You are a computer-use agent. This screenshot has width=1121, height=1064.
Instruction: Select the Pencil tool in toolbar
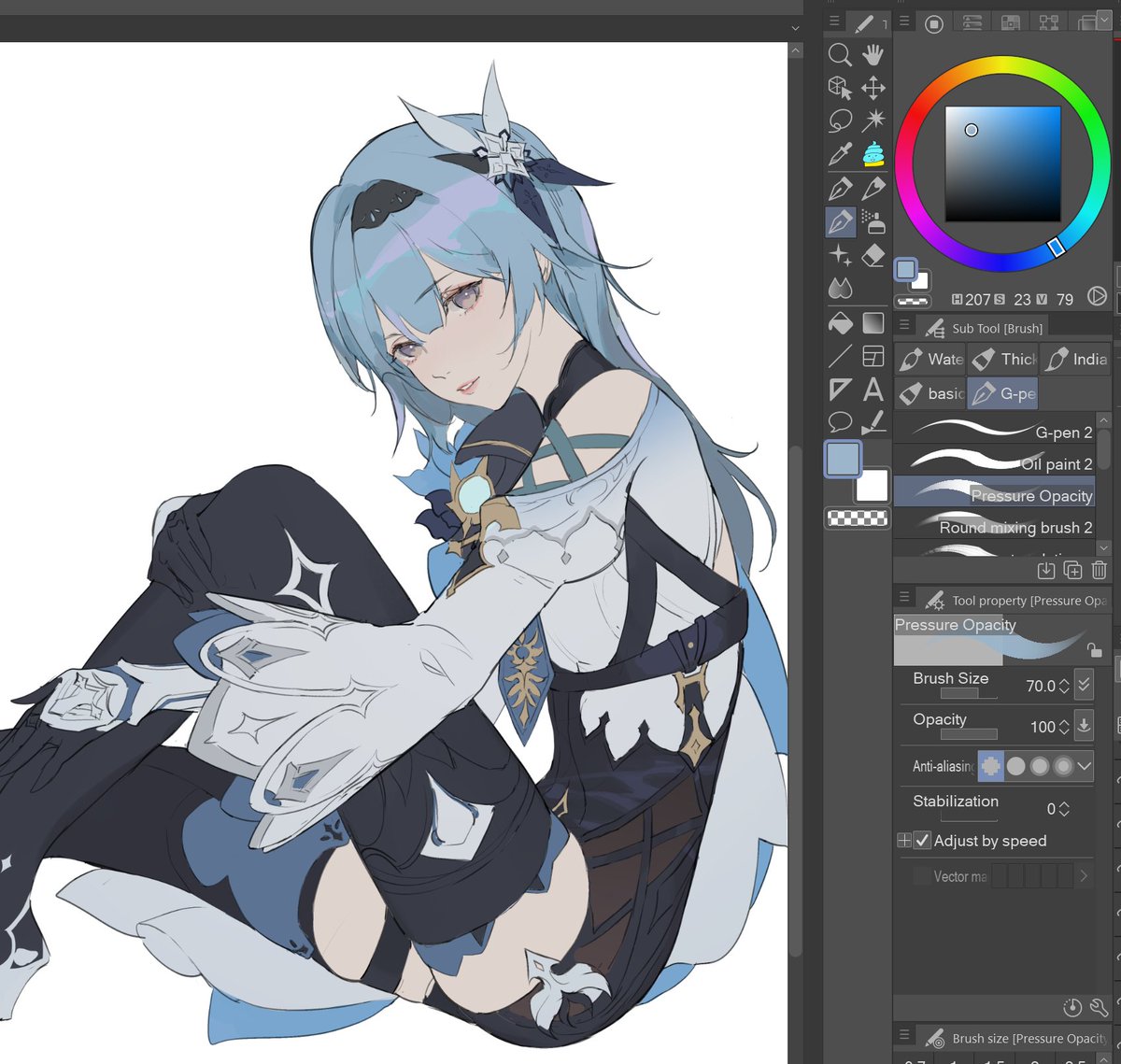[873, 189]
